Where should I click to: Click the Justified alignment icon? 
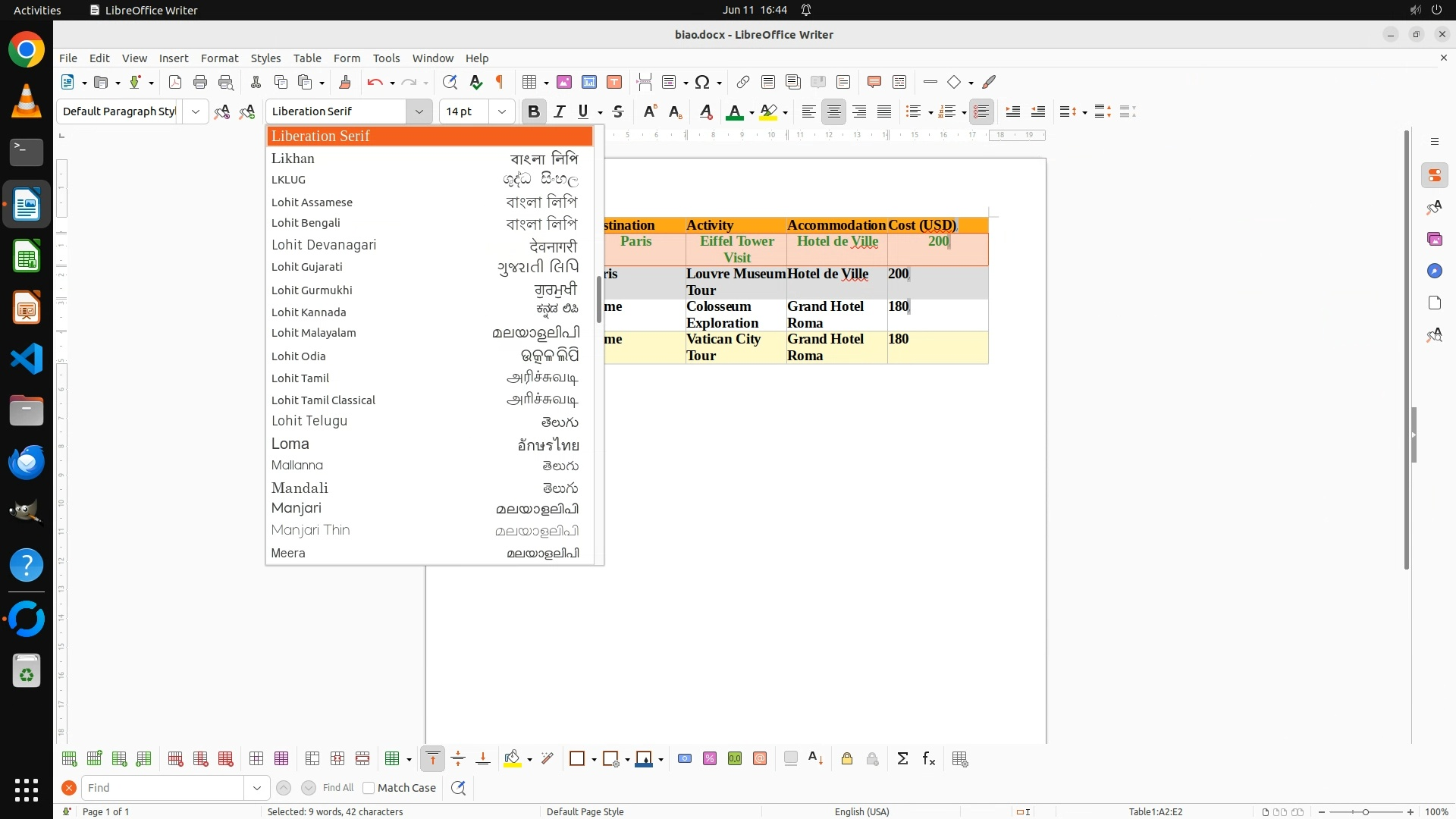tap(884, 111)
